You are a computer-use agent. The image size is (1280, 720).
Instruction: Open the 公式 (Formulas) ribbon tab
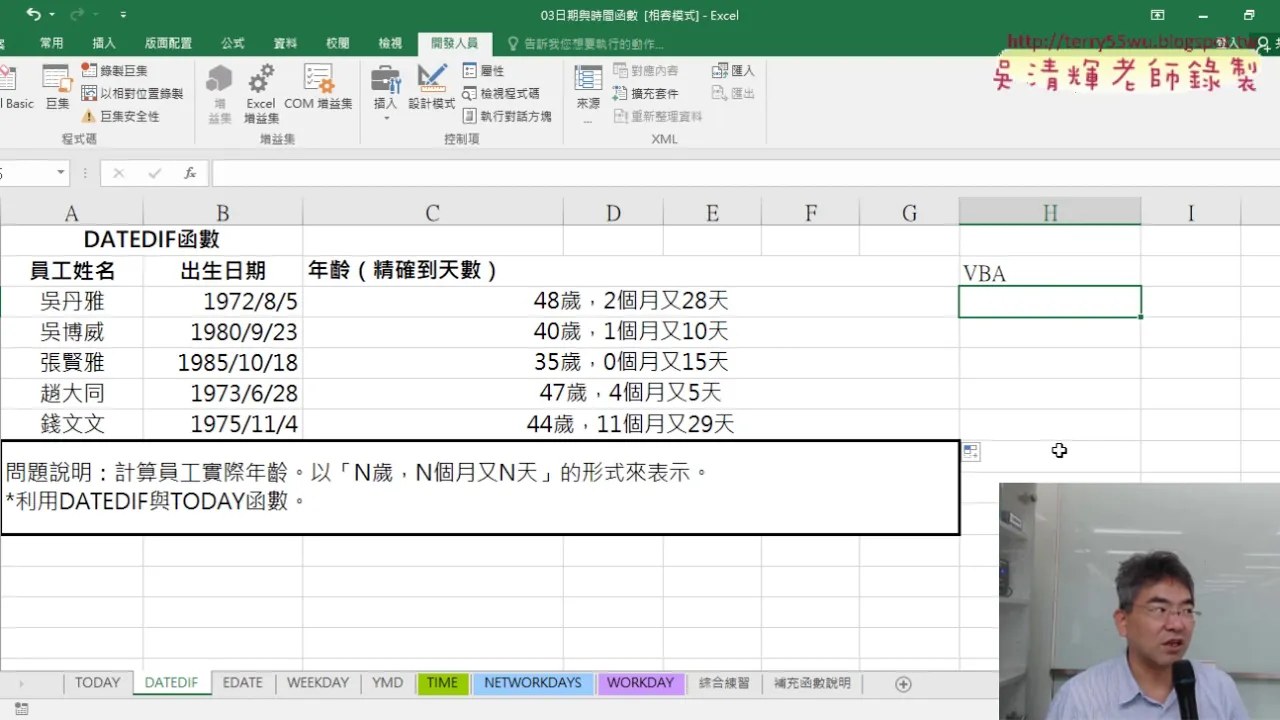[233, 43]
